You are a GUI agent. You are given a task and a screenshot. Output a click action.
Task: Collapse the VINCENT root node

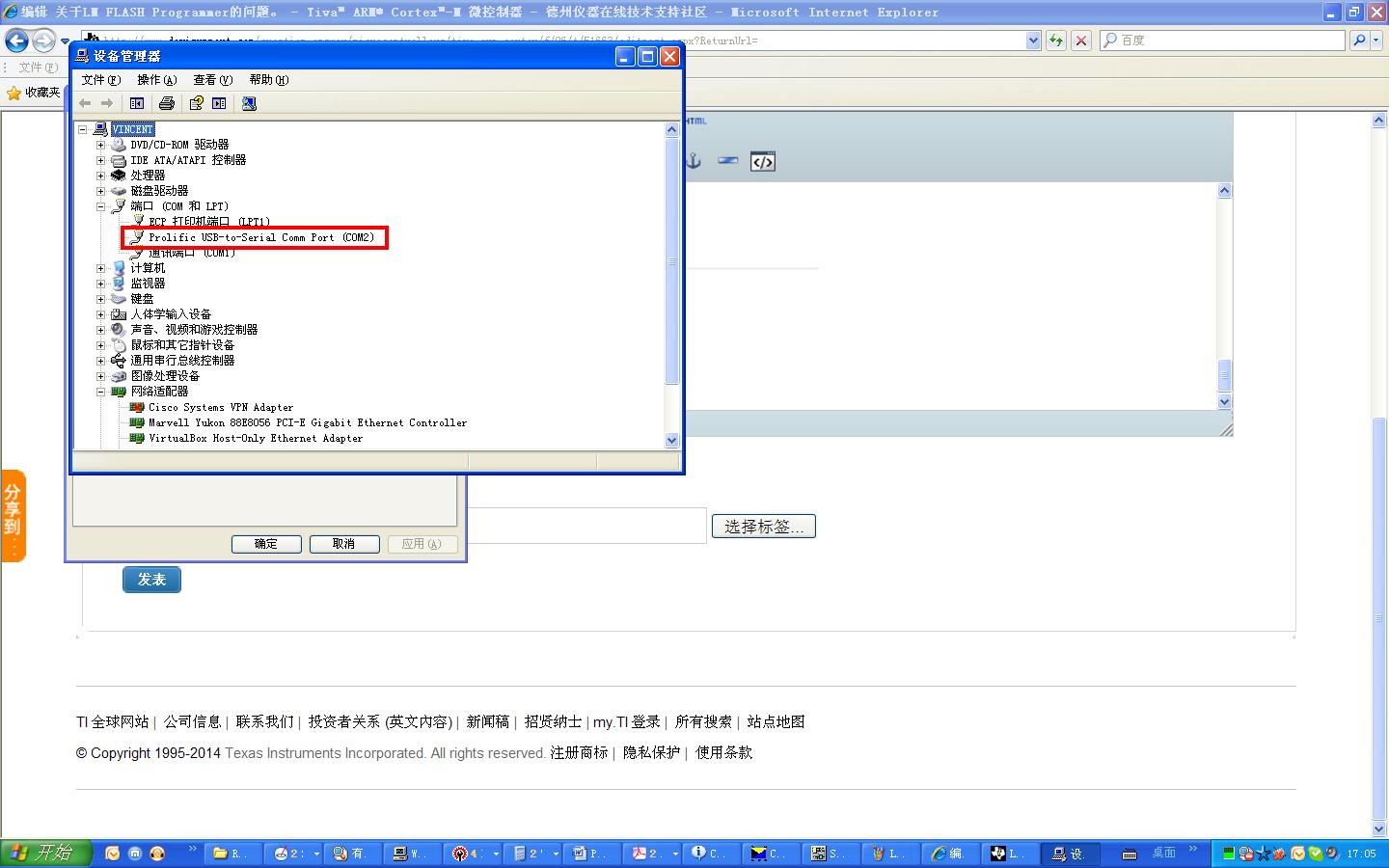83,129
